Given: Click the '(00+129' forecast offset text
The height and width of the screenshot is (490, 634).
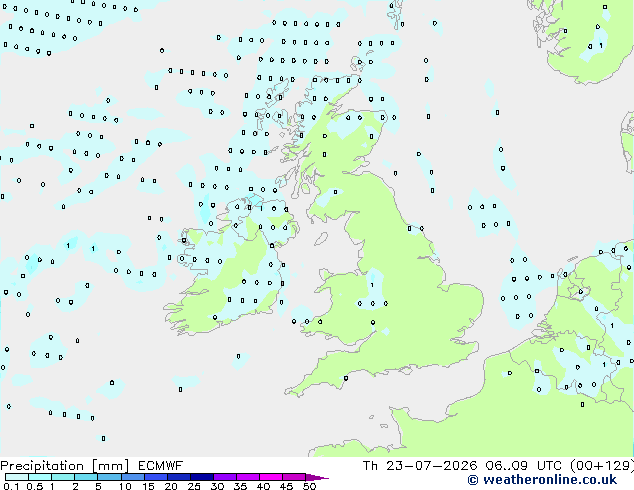Looking at the screenshot, I should pyautogui.click(x=601, y=466).
